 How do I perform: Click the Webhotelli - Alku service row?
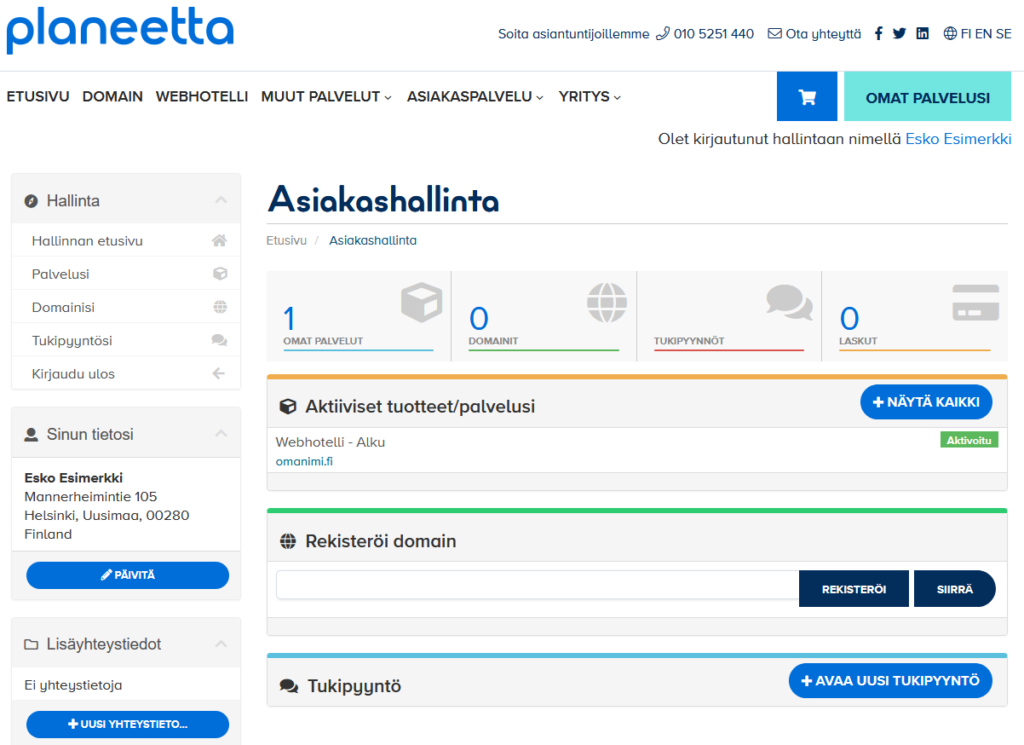click(637, 451)
